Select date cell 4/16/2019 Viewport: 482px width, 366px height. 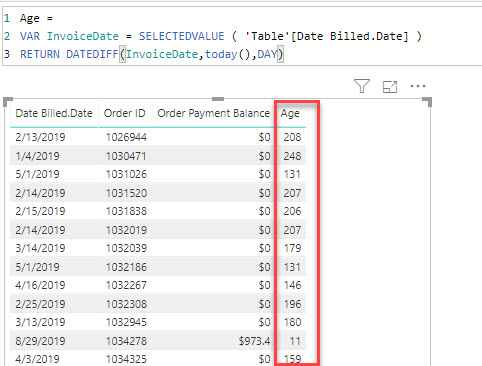coord(40,285)
